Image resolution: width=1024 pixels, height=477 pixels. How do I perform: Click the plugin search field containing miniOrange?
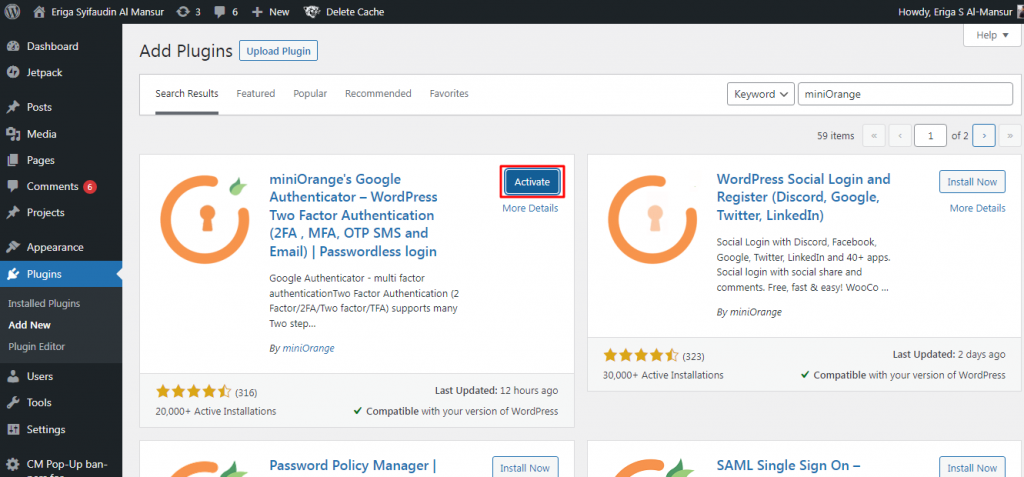click(x=905, y=94)
